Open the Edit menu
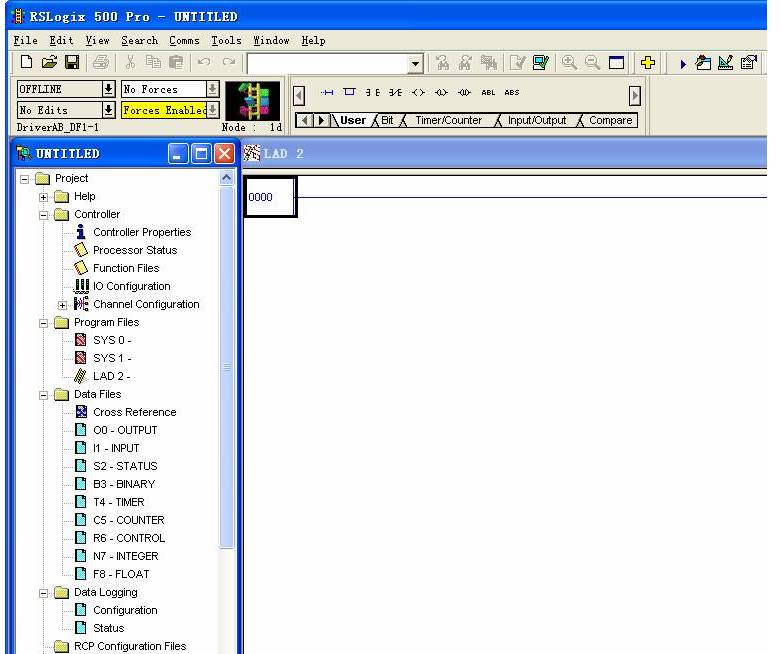 (61, 40)
